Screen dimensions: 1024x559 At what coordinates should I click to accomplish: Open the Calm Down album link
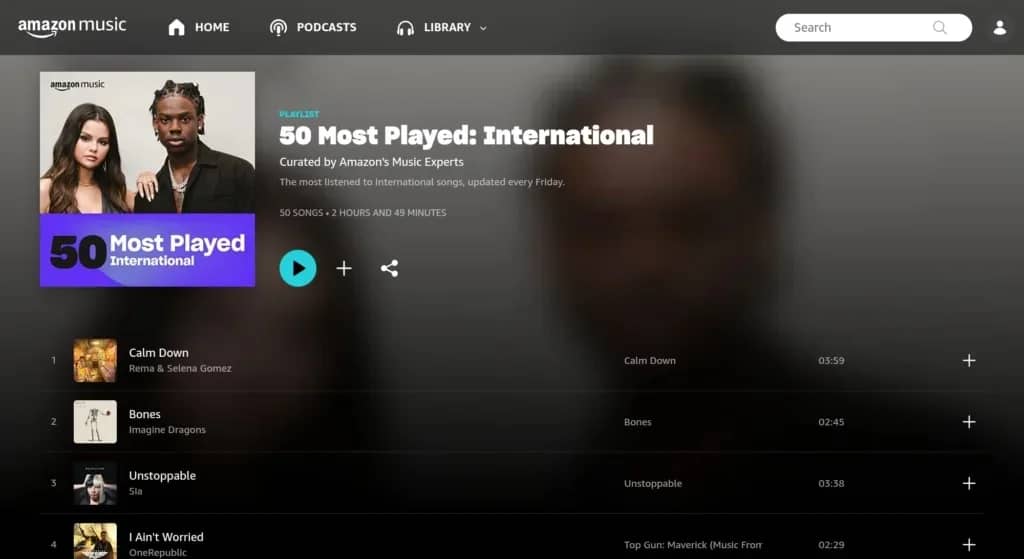click(x=650, y=360)
